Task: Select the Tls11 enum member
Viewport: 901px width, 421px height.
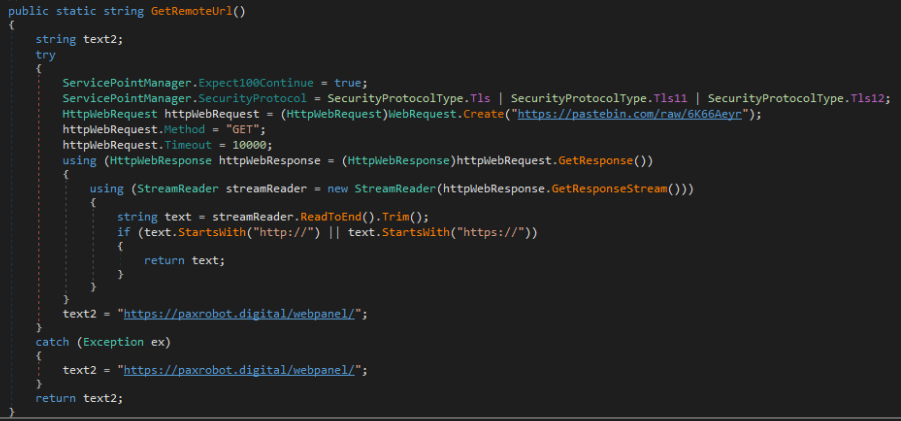Action: (x=669, y=98)
